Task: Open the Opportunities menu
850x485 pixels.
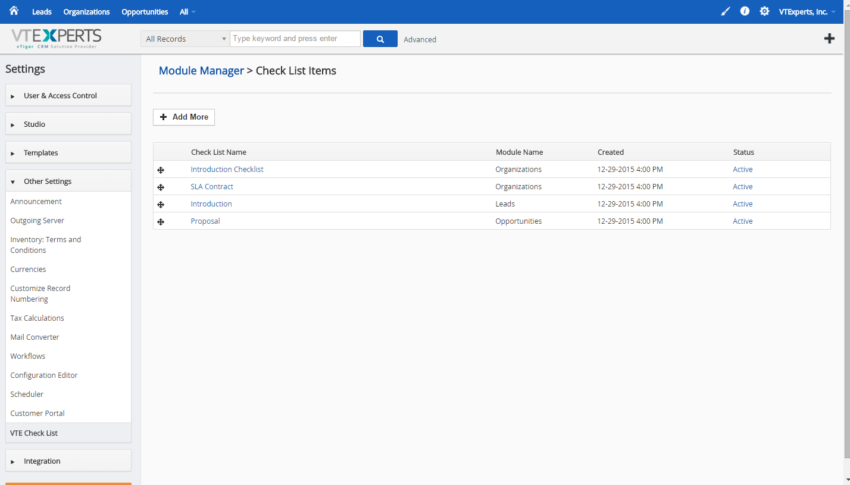Action: point(145,12)
